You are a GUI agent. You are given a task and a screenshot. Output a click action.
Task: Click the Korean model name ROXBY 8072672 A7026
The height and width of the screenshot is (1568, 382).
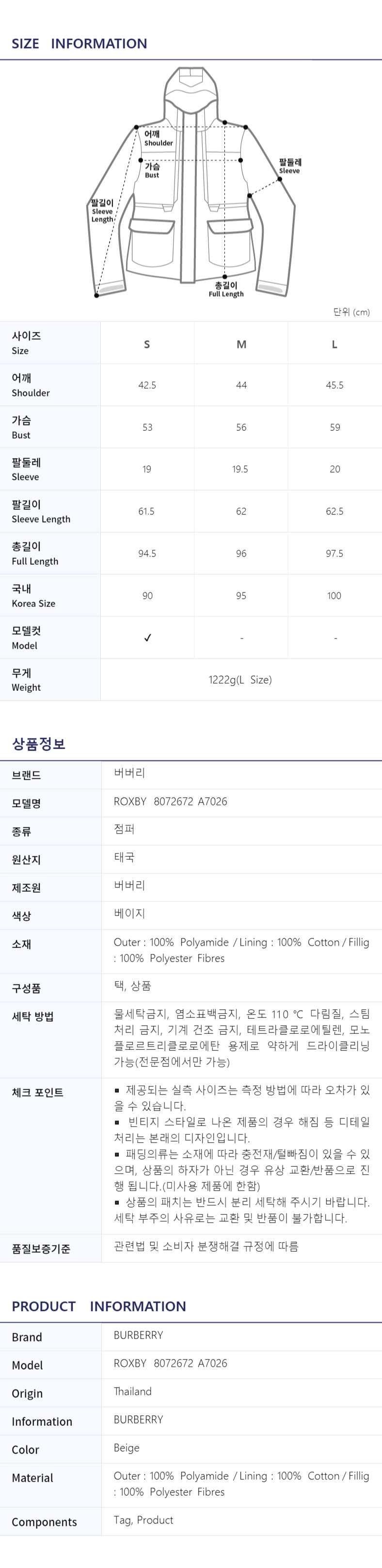click(x=170, y=801)
